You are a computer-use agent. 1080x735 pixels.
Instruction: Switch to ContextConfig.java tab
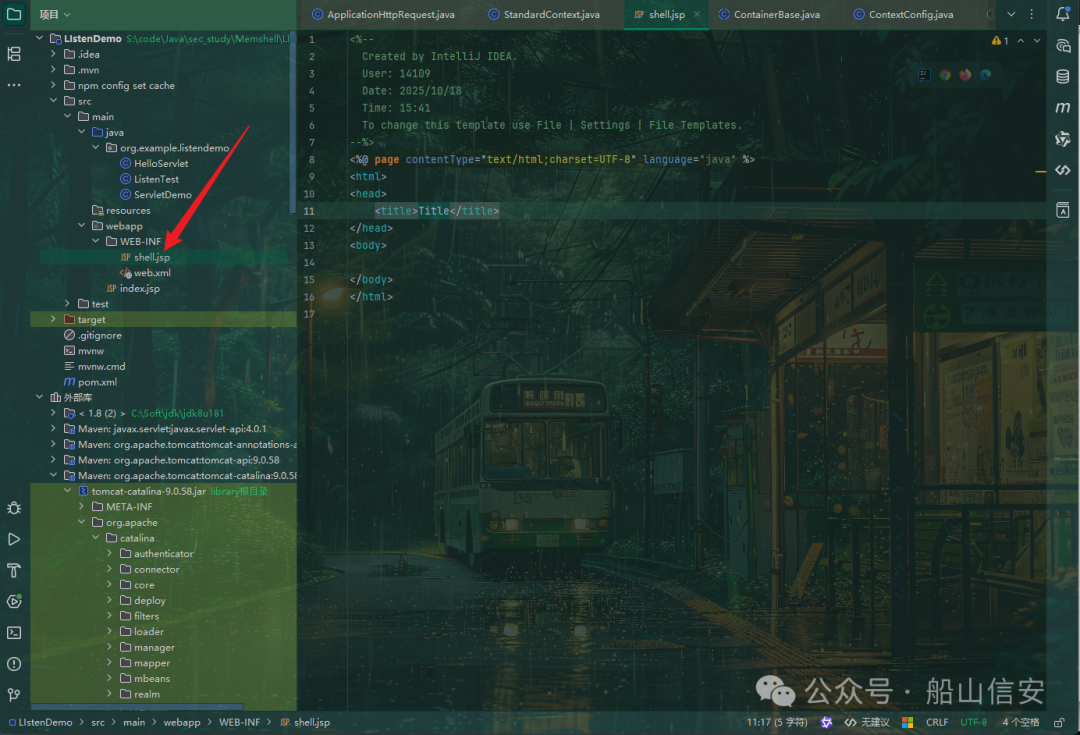[904, 14]
